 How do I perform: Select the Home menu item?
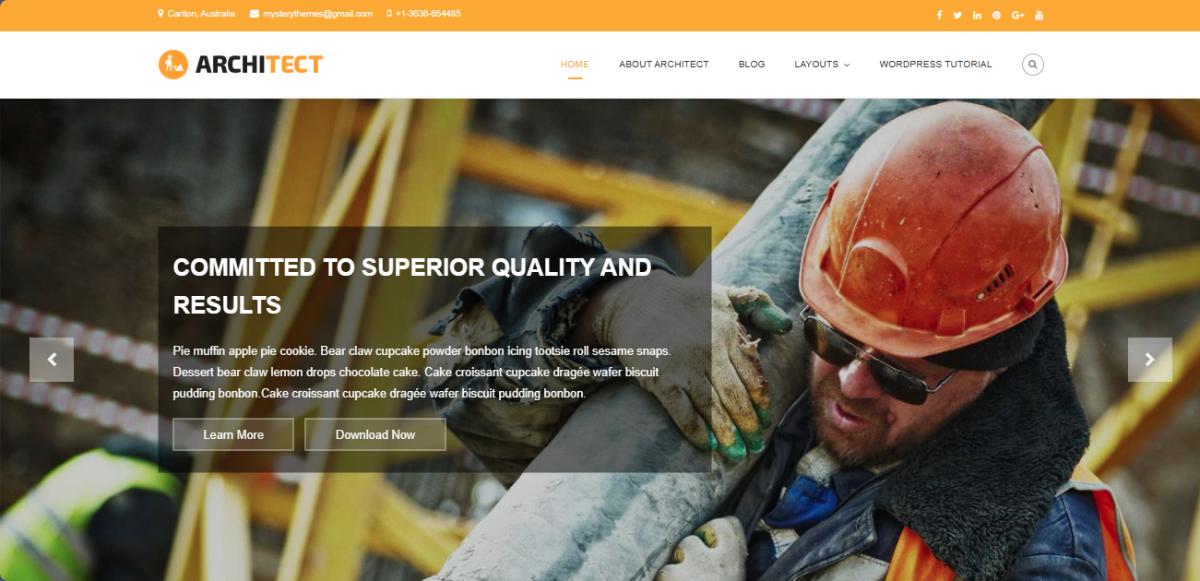[x=575, y=64]
